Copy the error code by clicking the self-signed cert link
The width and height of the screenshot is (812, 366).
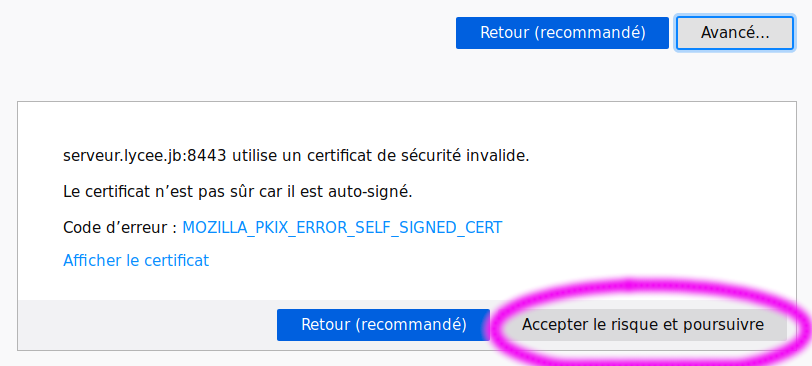click(x=342, y=228)
